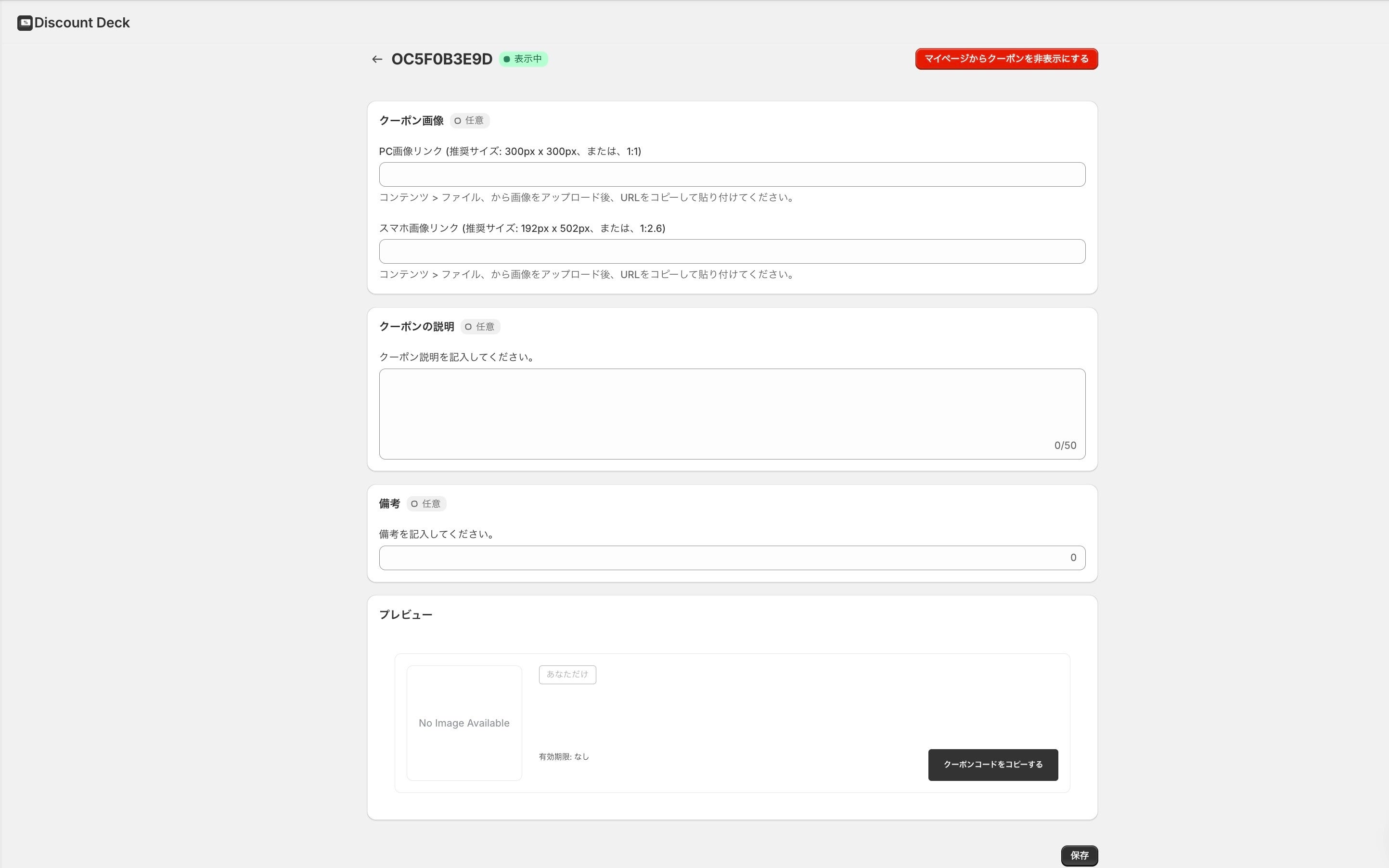This screenshot has width=1389, height=868.
Task: Click the 有効期限: なし text in preview
Action: pos(563,757)
